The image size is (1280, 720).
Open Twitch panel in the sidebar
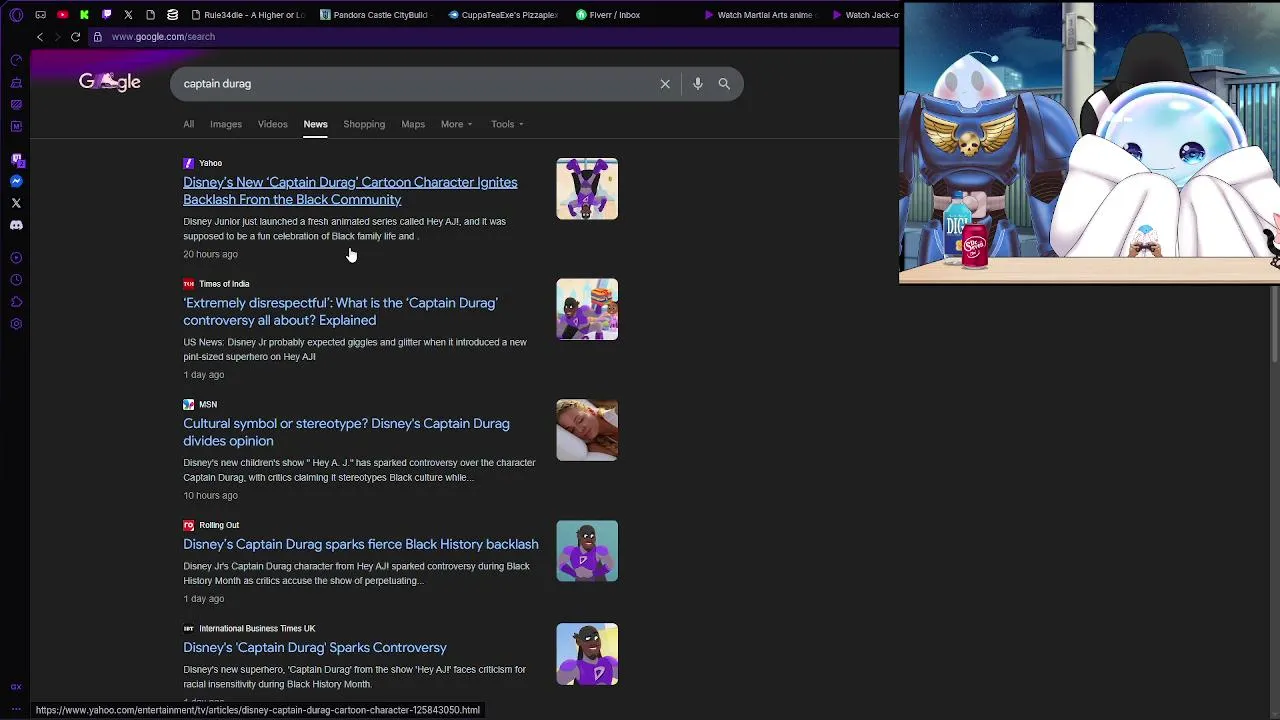point(16,159)
